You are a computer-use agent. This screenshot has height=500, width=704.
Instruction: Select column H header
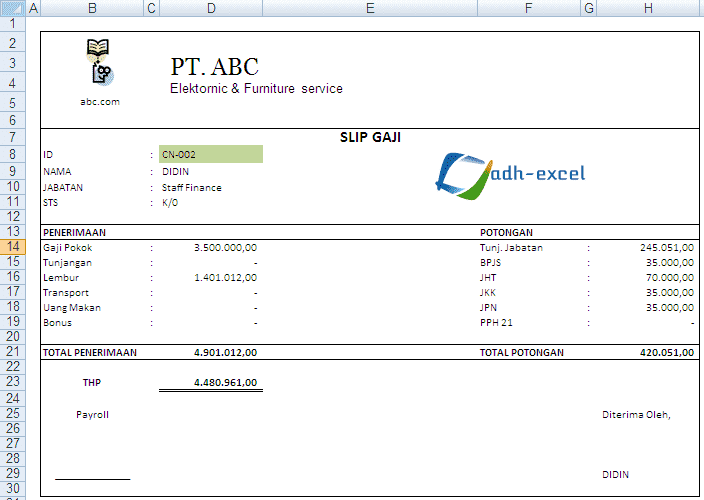pos(648,8)
